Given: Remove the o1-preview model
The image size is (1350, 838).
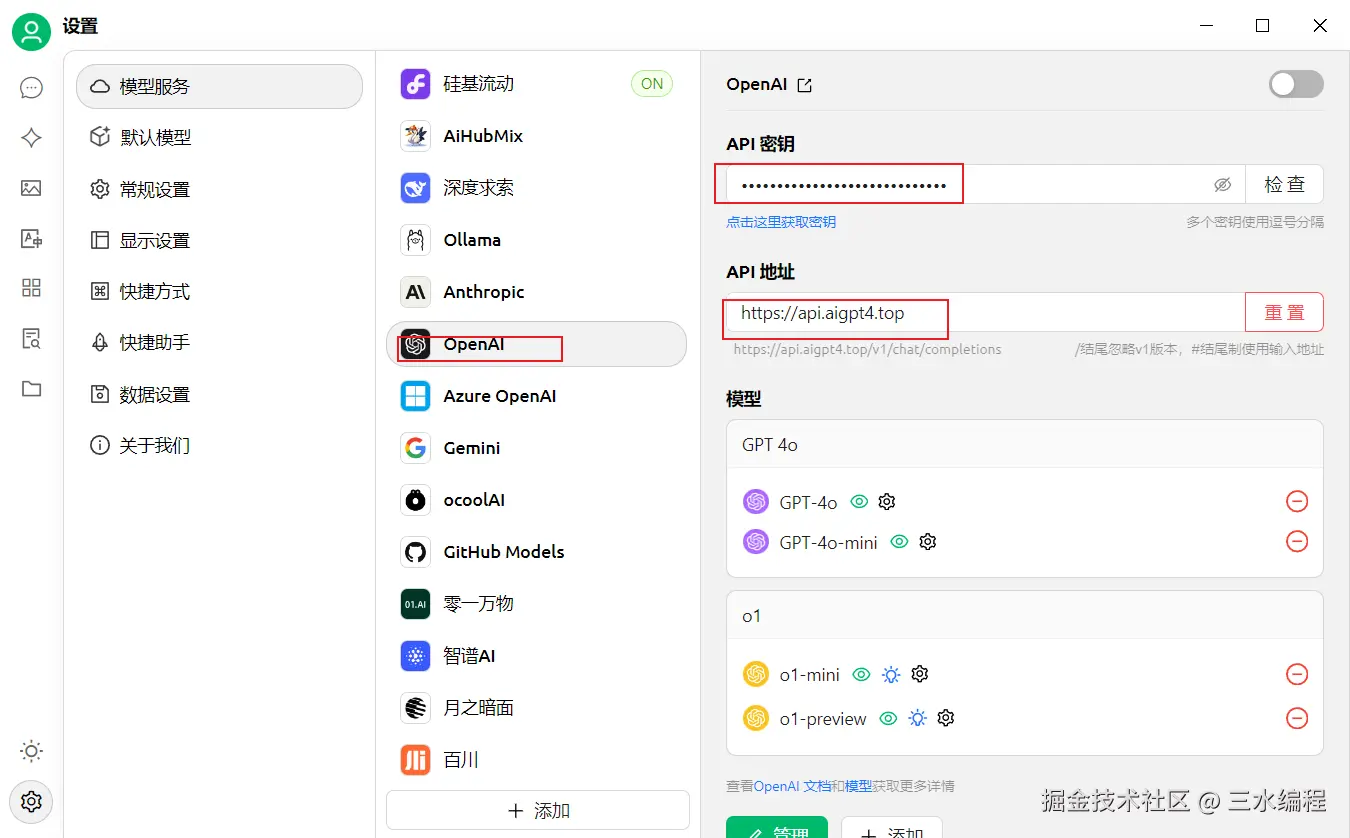Looking at the screenshot, I should pos(1297,718).
